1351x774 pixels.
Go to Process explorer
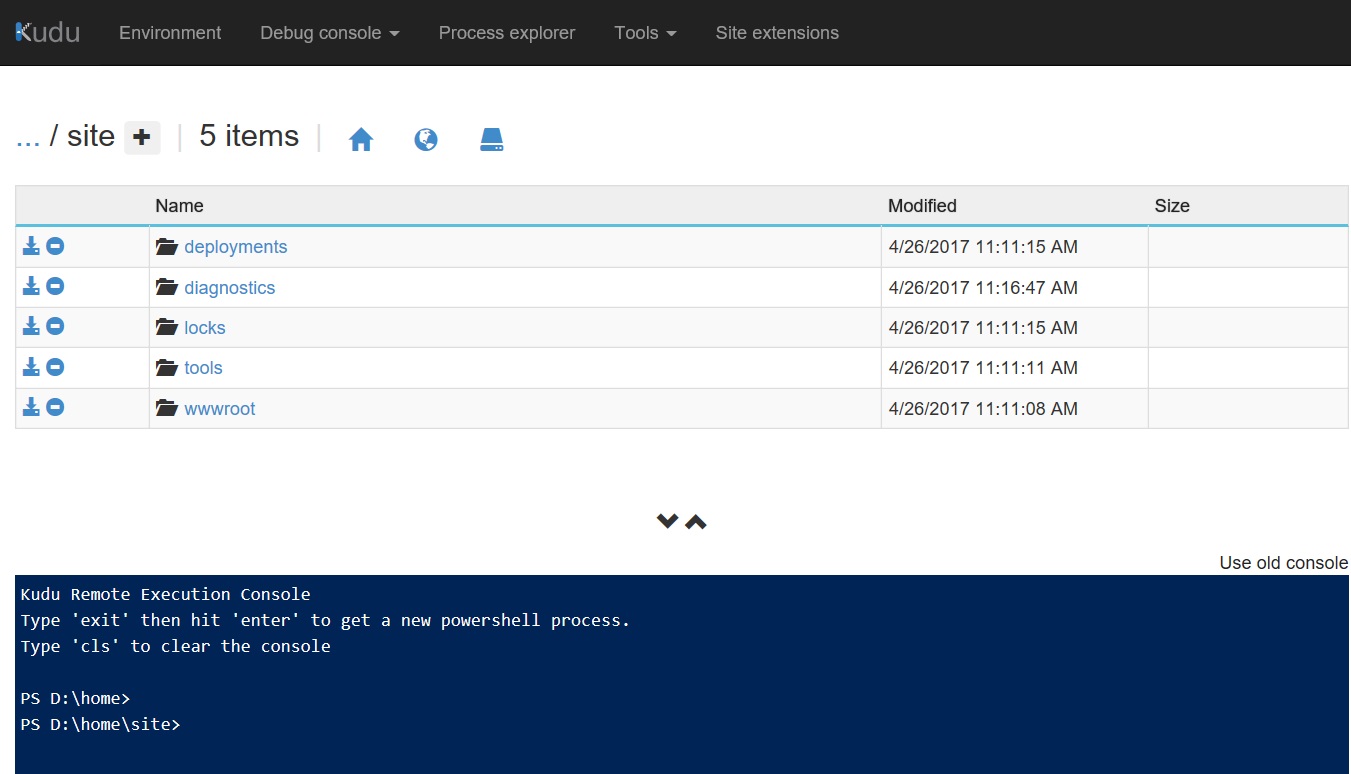coord(506,33)
